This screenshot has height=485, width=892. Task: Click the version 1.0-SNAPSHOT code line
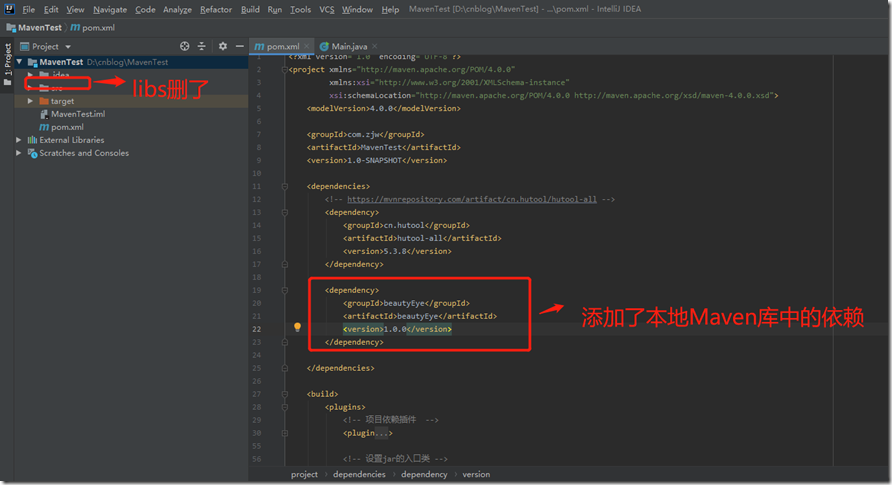tap(377, 160)
